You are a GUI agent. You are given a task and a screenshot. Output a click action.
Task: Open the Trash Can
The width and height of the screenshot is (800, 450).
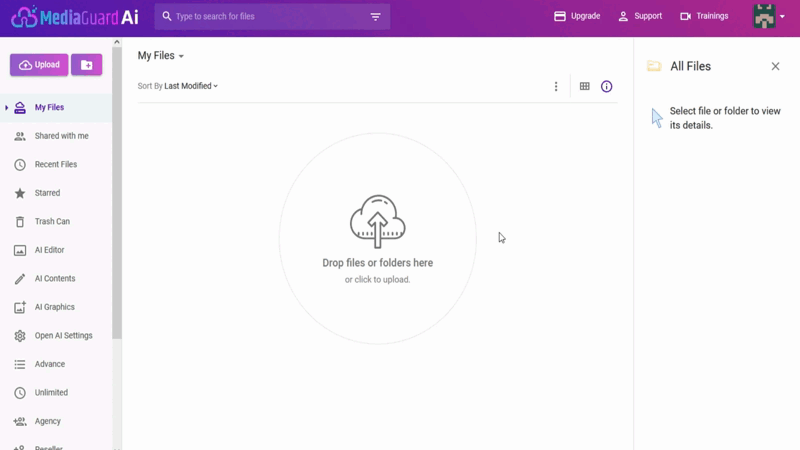point(52,222)
